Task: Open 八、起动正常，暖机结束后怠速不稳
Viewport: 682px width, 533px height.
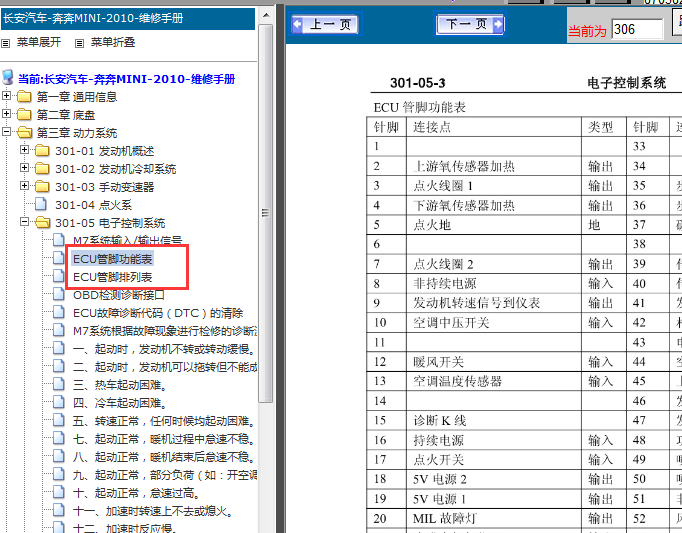Action: click(164, 458)
